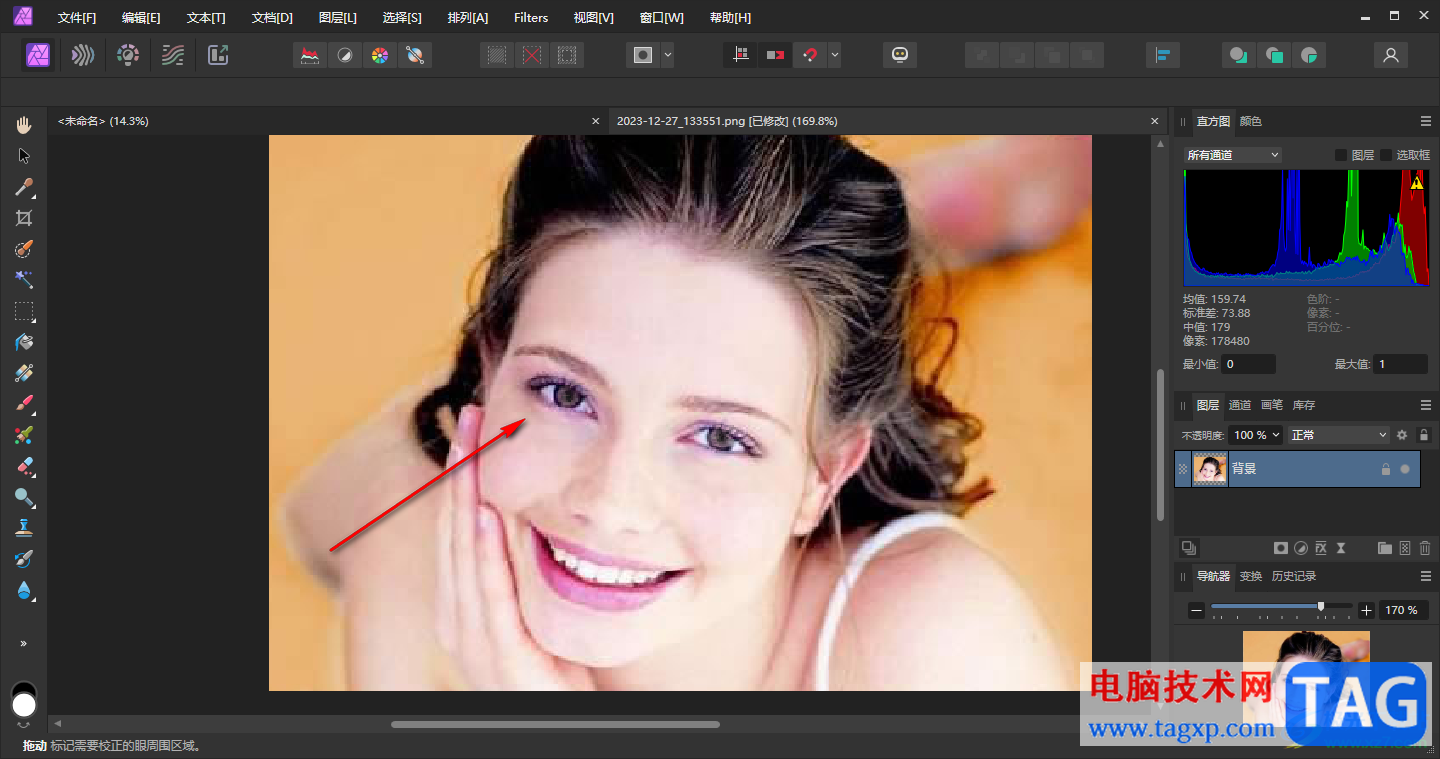Open the Layers panel options menu
The width and height of the screenshot is (1440, 759).
pos(1426,405)
